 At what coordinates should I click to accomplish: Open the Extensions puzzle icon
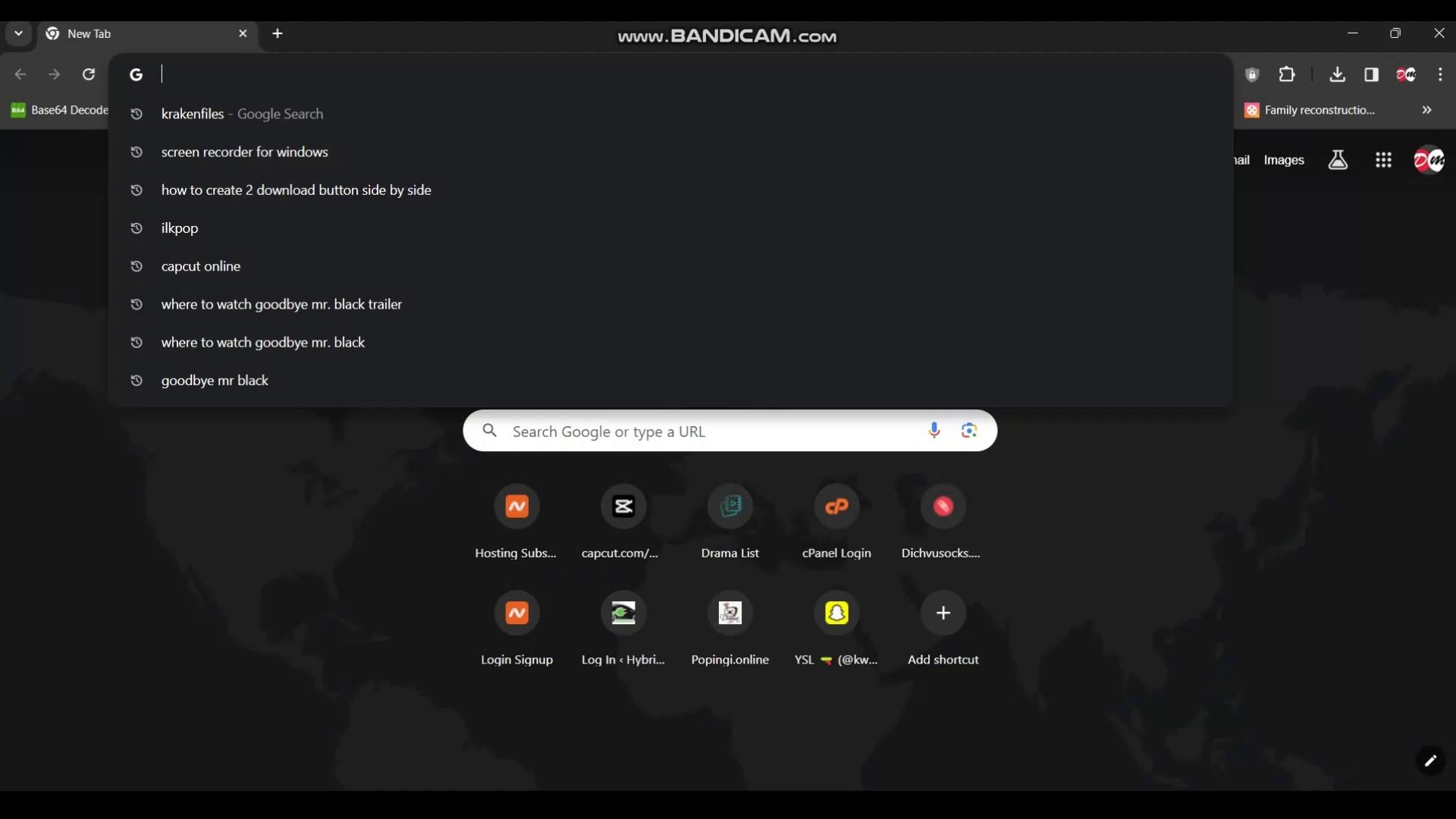point(1288,74)
